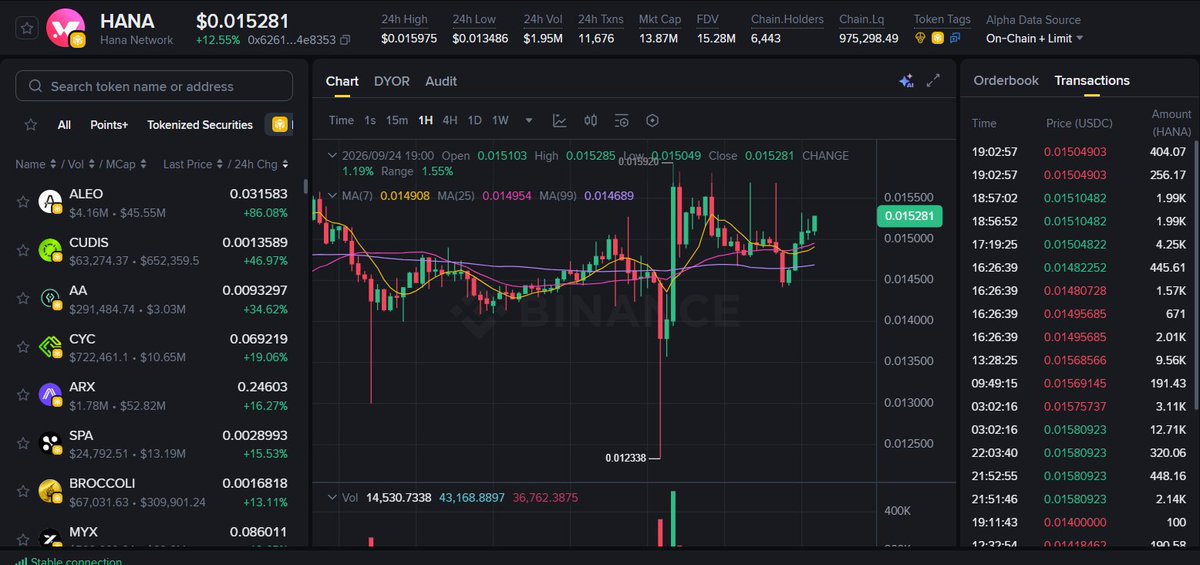
Task: Select the yellow BNB chain filter chip
Action: point(278,125)
